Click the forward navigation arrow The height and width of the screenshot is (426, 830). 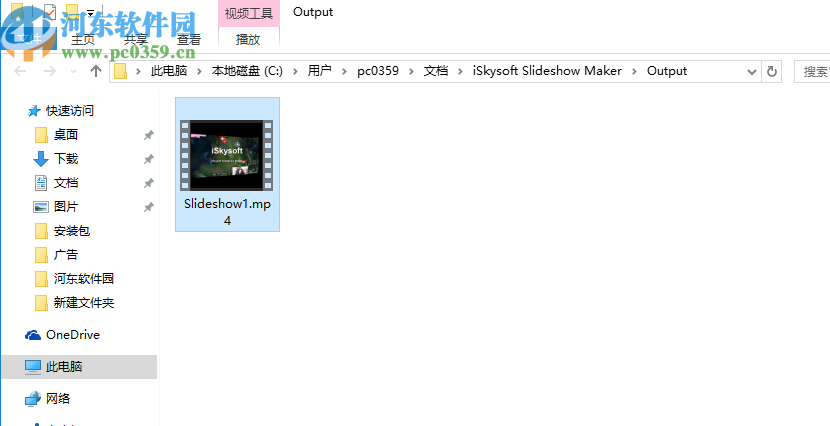pos(50,71)
